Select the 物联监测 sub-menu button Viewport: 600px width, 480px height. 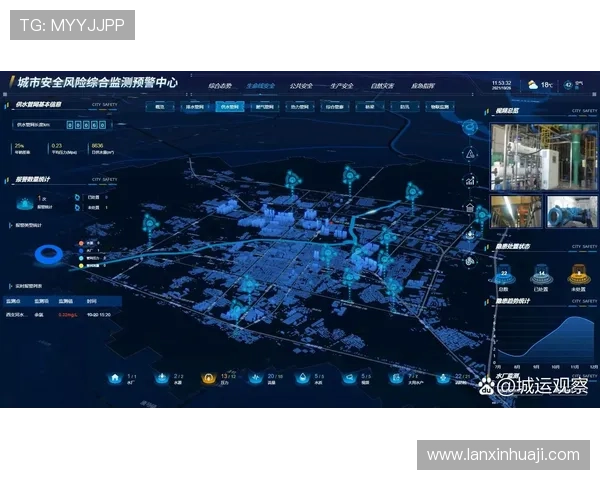coord(440,107)
